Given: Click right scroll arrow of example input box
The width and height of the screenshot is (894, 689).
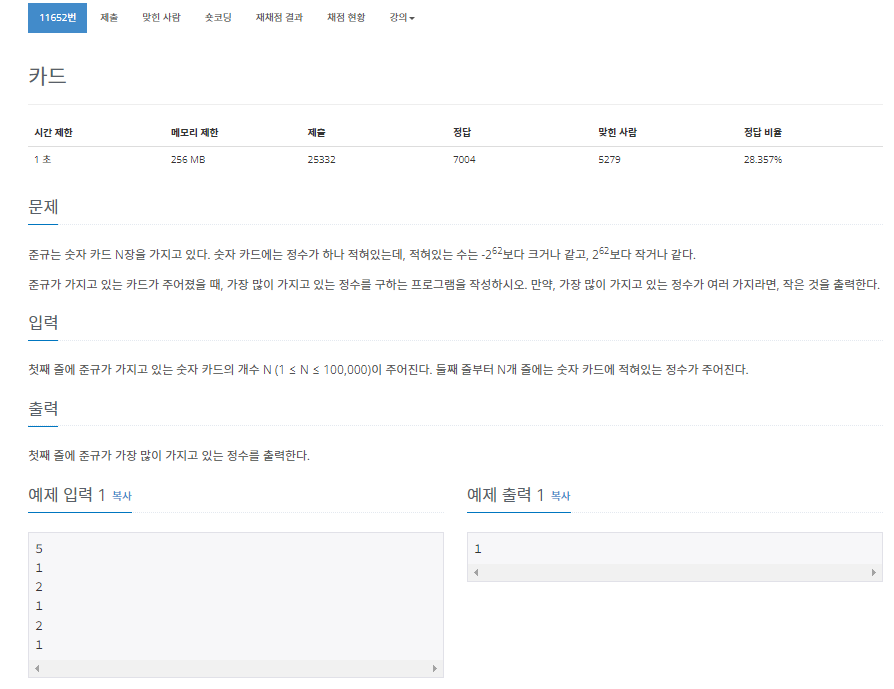Looking at the screenshot, I should coord(434,668).
